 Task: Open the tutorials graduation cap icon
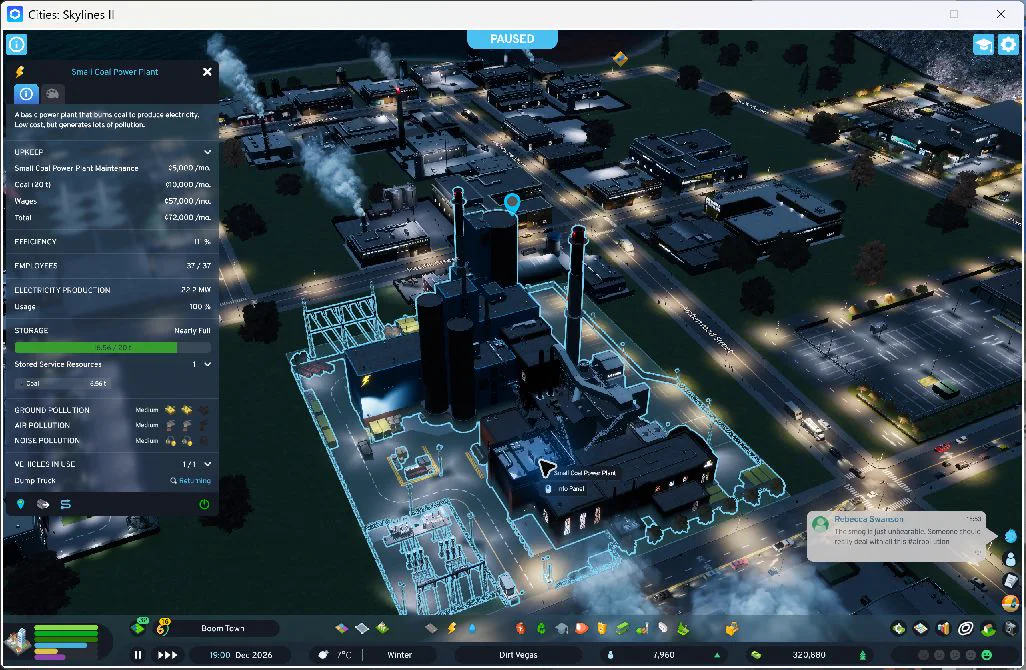983,44
